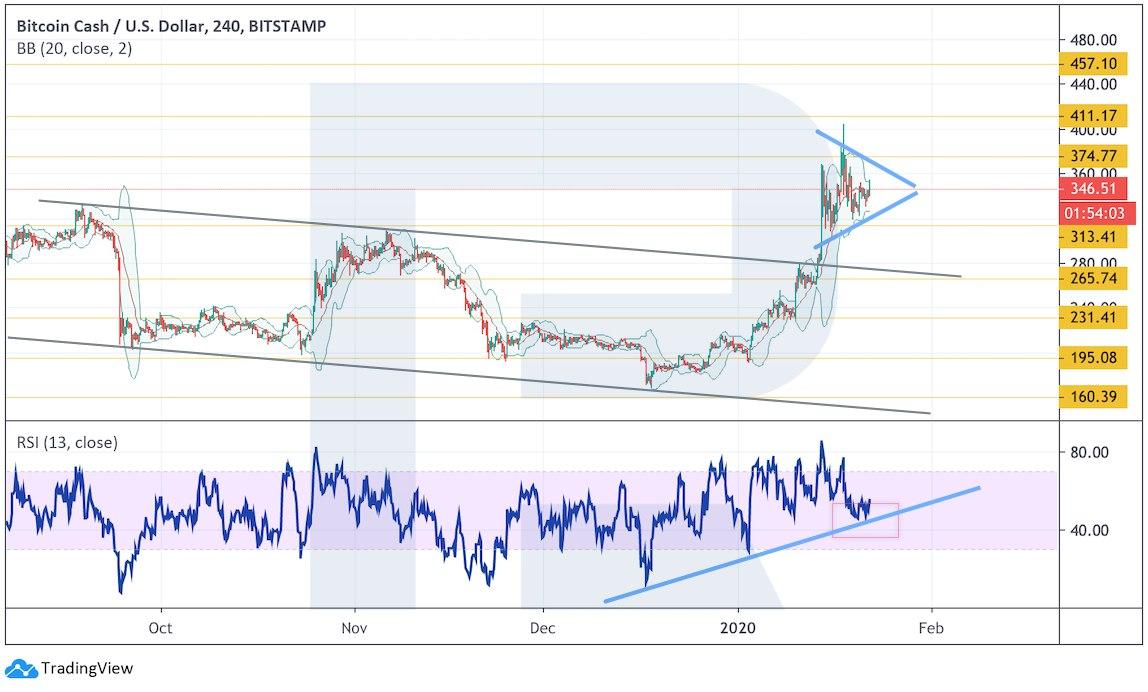Click the Dec label on the time axis

[x=543, y=628]
